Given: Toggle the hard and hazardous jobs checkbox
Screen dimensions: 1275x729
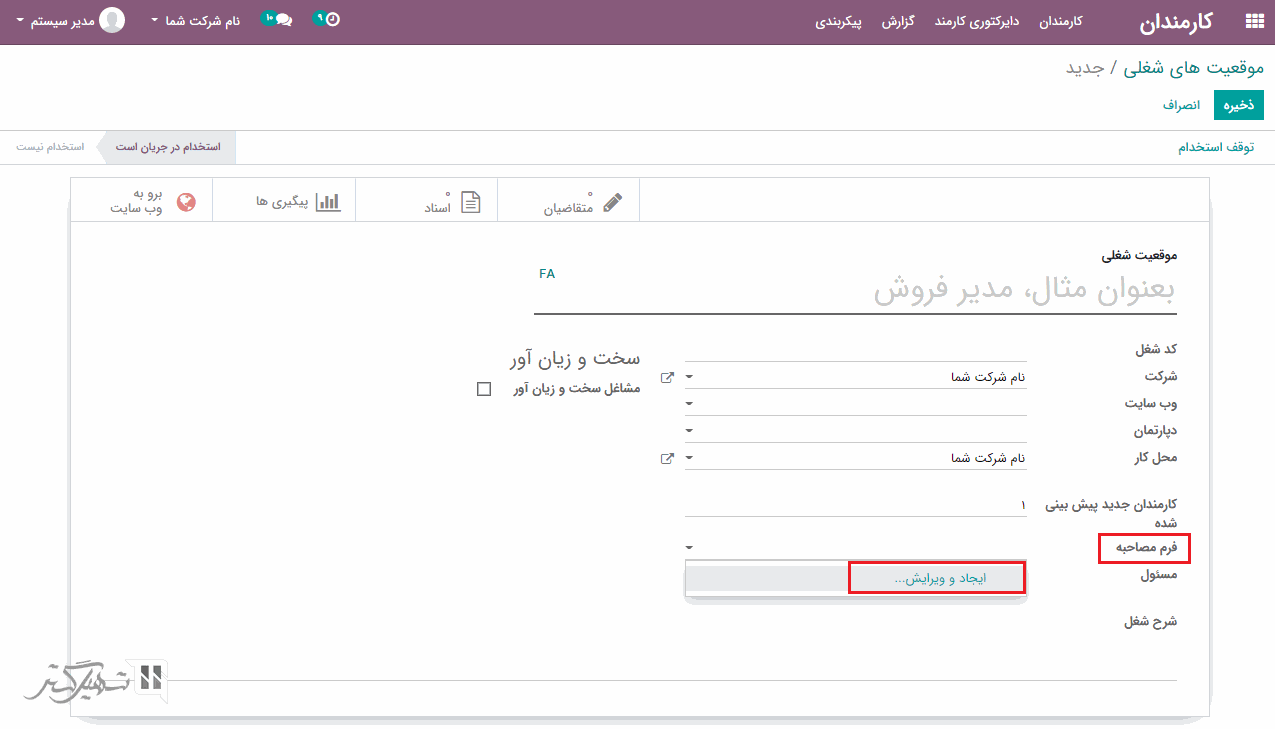Looking at the screenshot, I should point(484,389).
